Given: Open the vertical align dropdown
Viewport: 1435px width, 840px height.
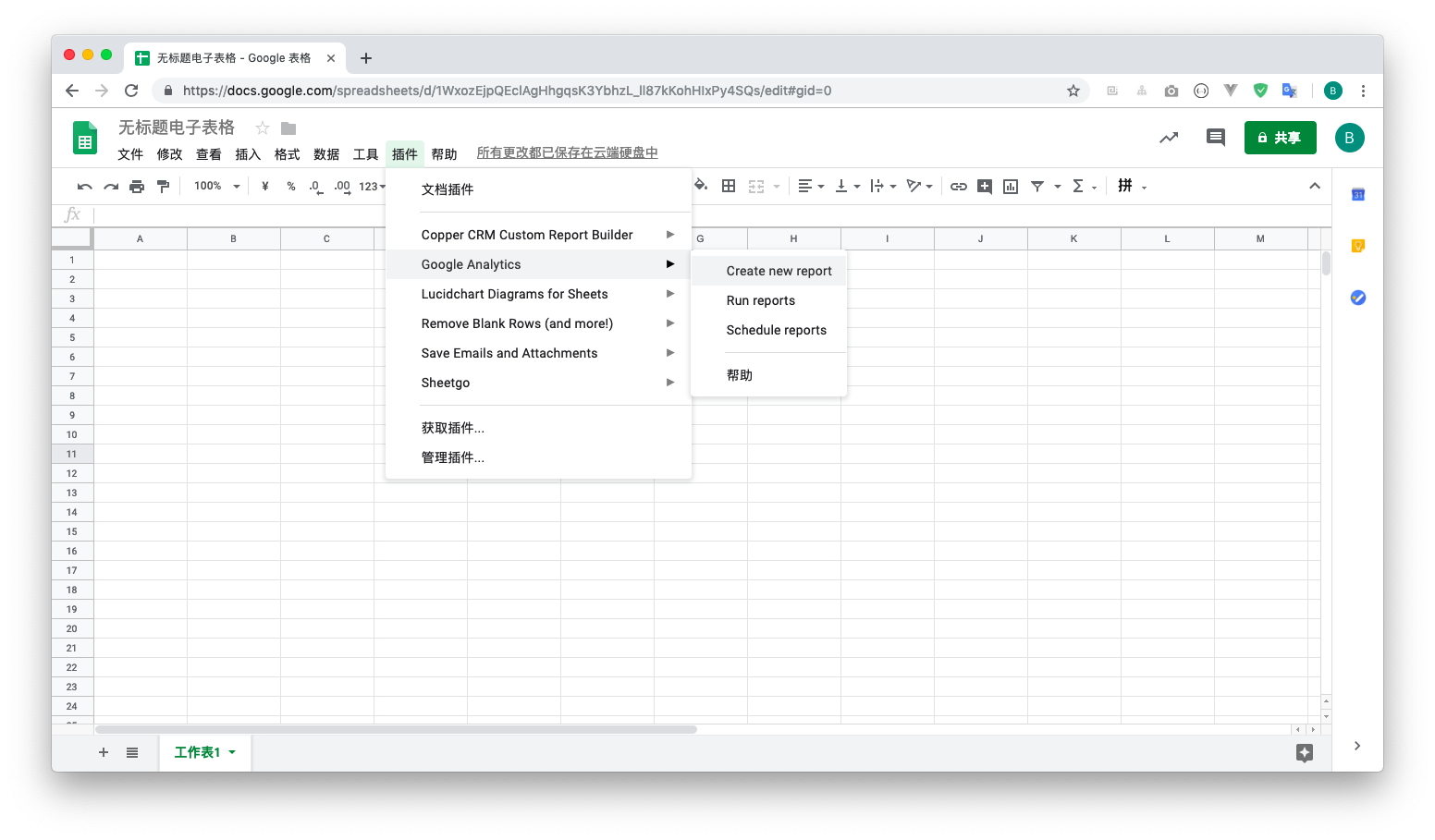Looking at the screenshot, I should (847, 187).
